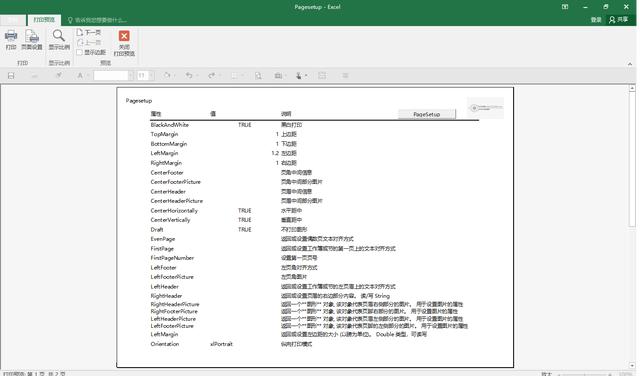Click the shape icon left of Undo
This screenshot has height=376, width=640.
click(x=167, y=76)
